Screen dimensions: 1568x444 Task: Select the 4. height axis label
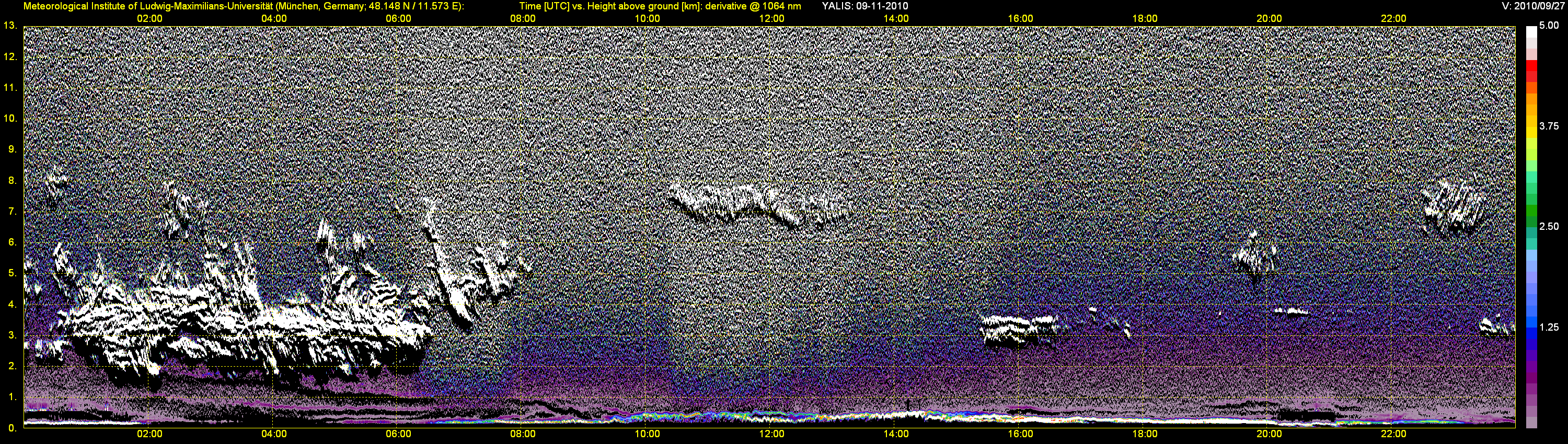pyautogui.click(x=12, y=304)
